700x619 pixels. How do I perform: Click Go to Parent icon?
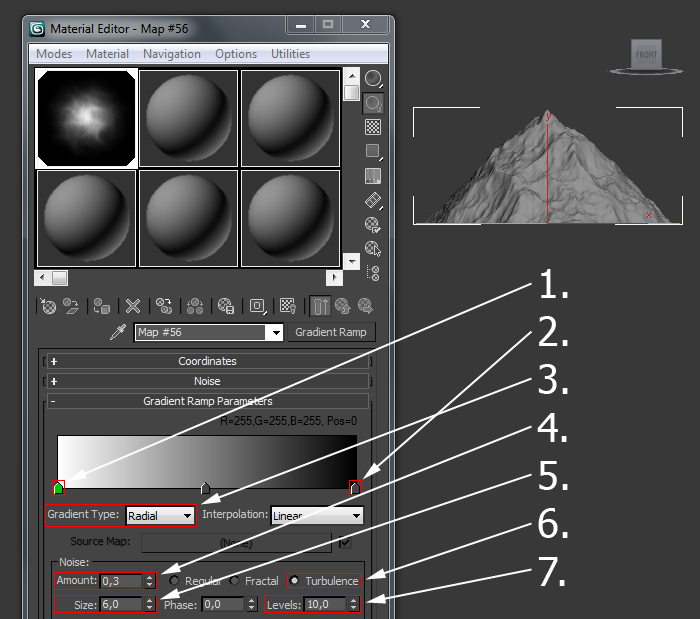[342, 307]
